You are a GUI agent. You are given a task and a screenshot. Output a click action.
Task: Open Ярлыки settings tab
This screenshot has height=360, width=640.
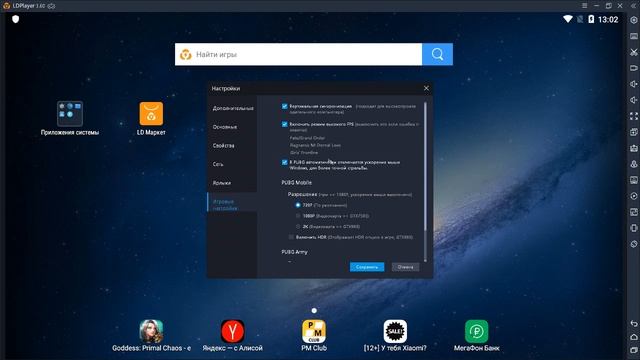(x=233, y=183)
